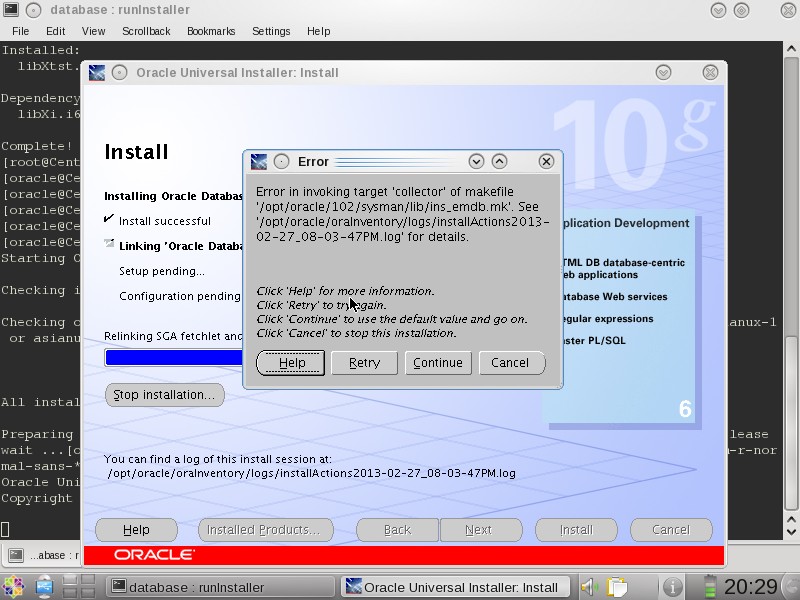Viewport: 800px width, 600px height.
Task: Click the 'Error in invoking target' message text
Action: (403, 214)
